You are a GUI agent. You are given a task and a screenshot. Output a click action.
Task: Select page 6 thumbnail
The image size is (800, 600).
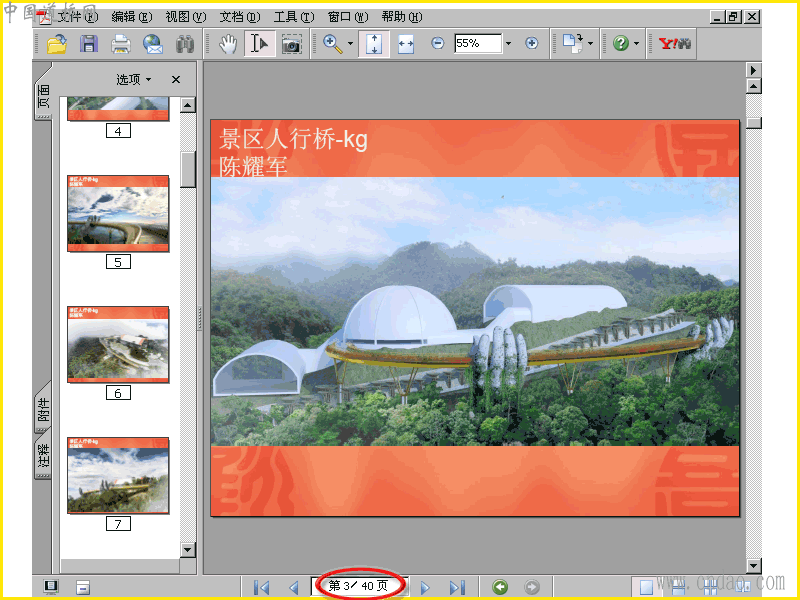pyautogui.click(x=118, y=344)
